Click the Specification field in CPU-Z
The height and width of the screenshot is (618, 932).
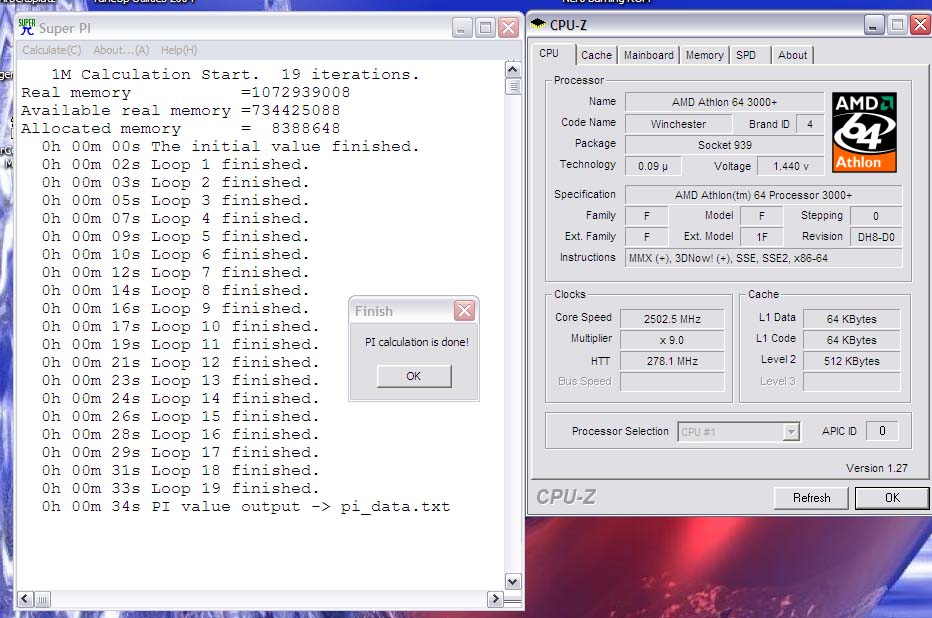763,195
